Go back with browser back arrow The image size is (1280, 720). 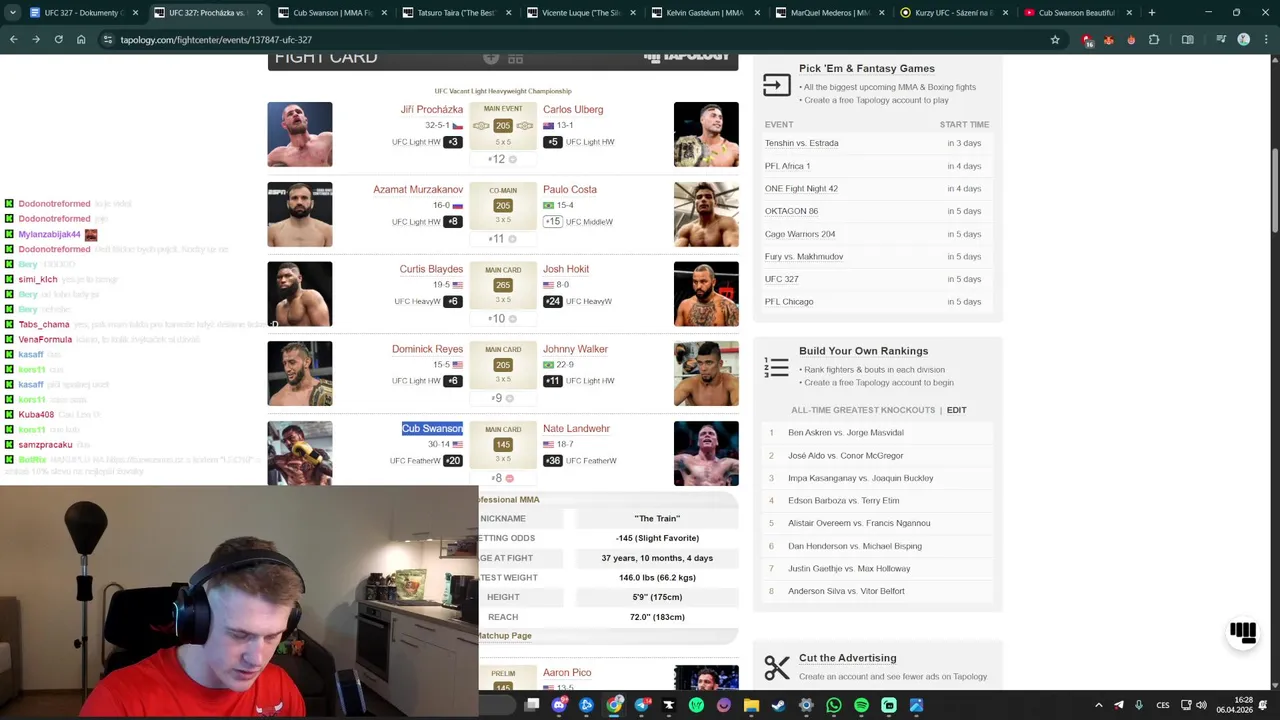tap(13, 40)
